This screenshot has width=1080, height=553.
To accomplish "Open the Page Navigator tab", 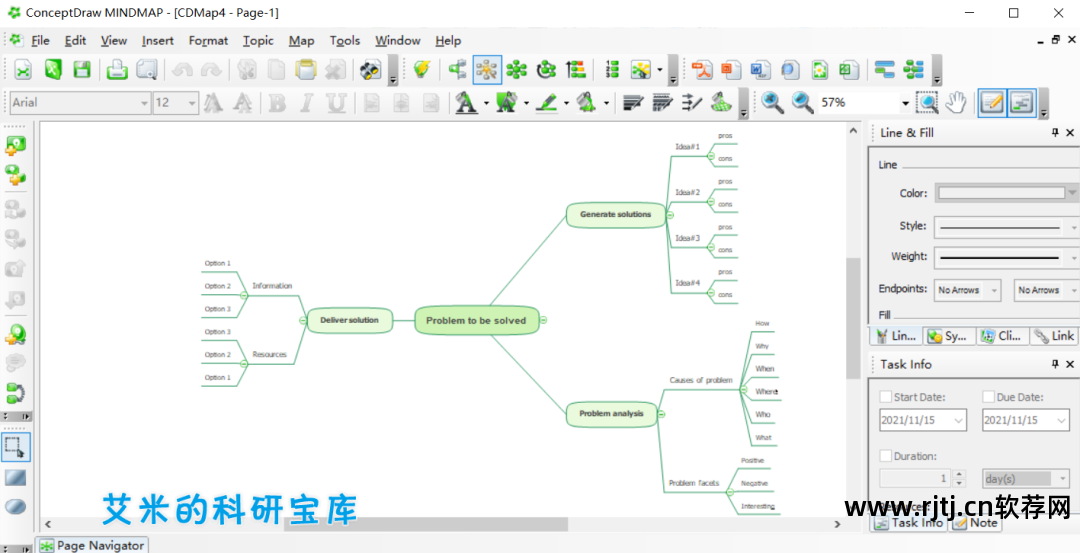I will pos(92,545).
